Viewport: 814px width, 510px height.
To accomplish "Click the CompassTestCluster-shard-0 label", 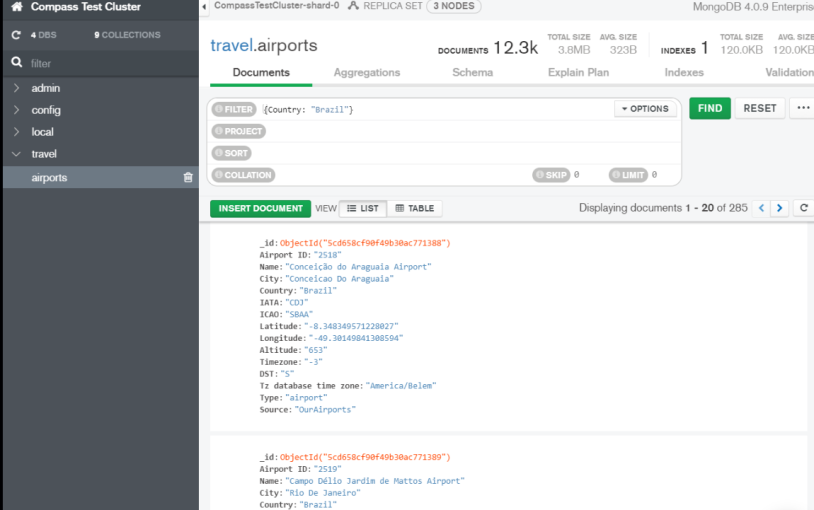I will [x=277, y=6].
